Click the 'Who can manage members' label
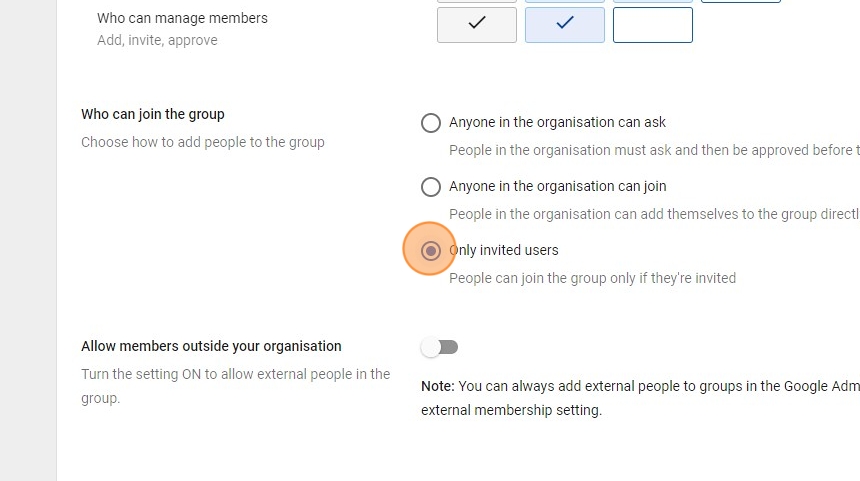860x481 pixels. [182, 18]
